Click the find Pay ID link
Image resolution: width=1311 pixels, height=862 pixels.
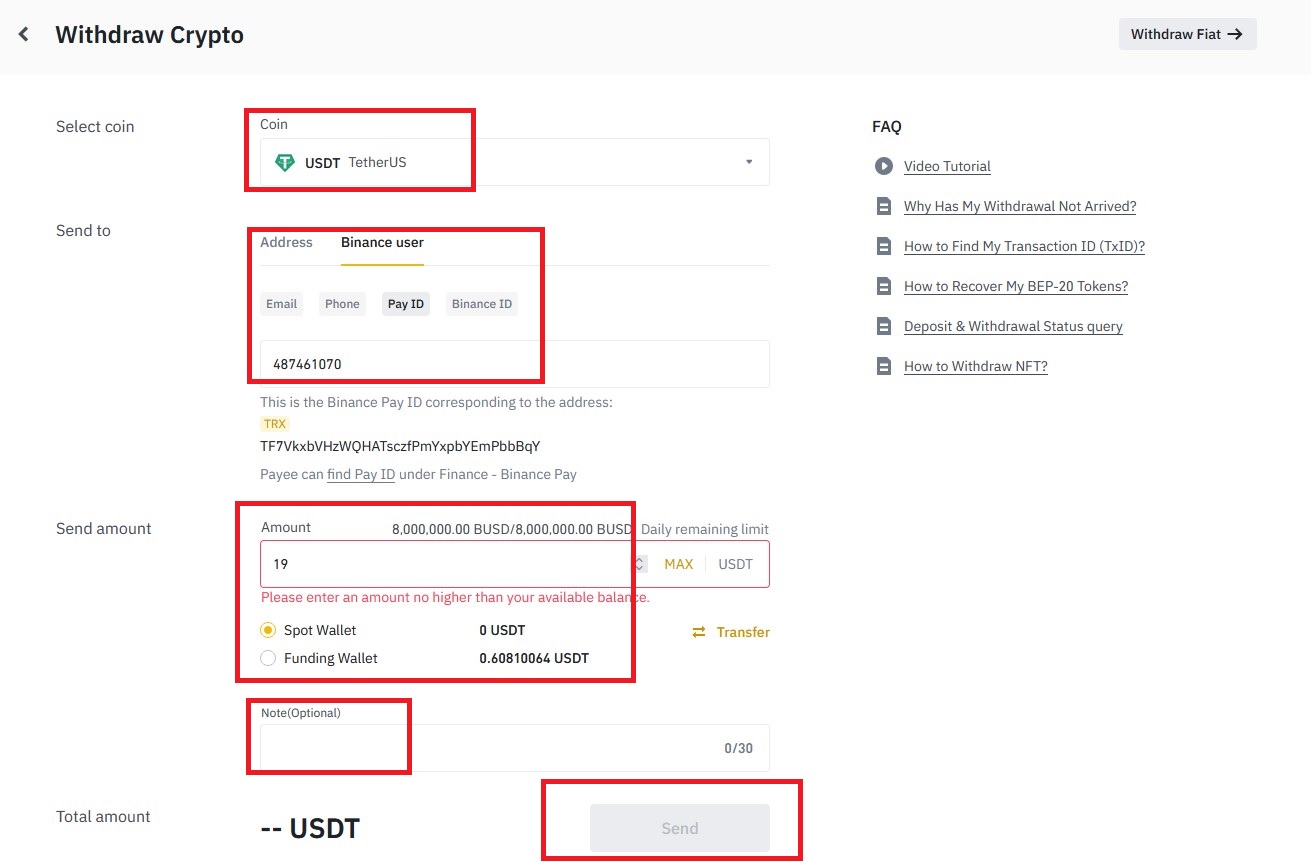tap(361, 474)
